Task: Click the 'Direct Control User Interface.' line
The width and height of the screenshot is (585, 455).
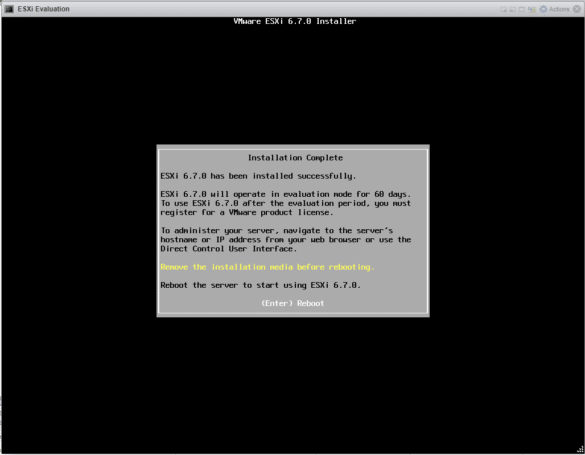Action: (x=229, y=249)
